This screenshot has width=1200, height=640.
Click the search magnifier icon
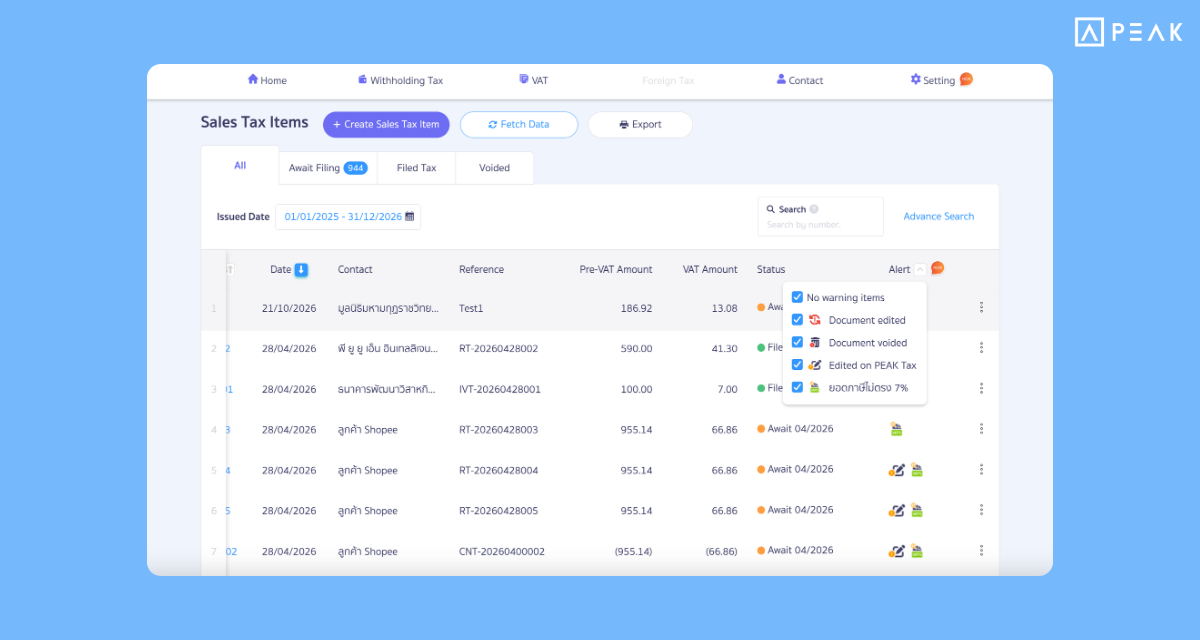[x=773, y=208]
